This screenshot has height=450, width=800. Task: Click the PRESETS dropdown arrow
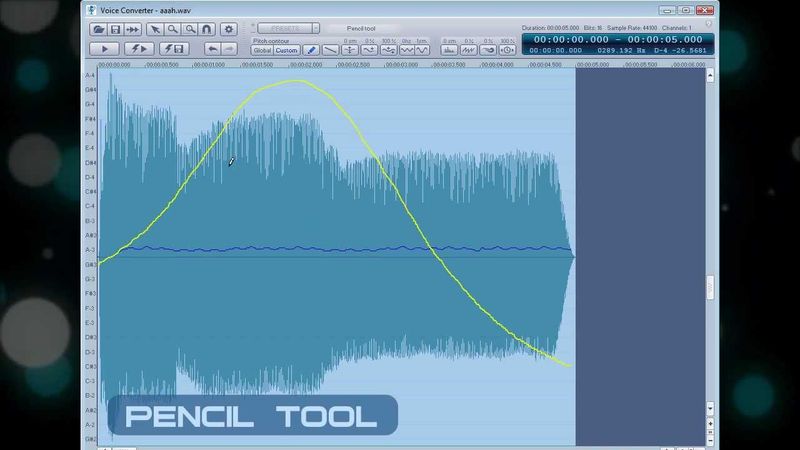pos(316,28)
